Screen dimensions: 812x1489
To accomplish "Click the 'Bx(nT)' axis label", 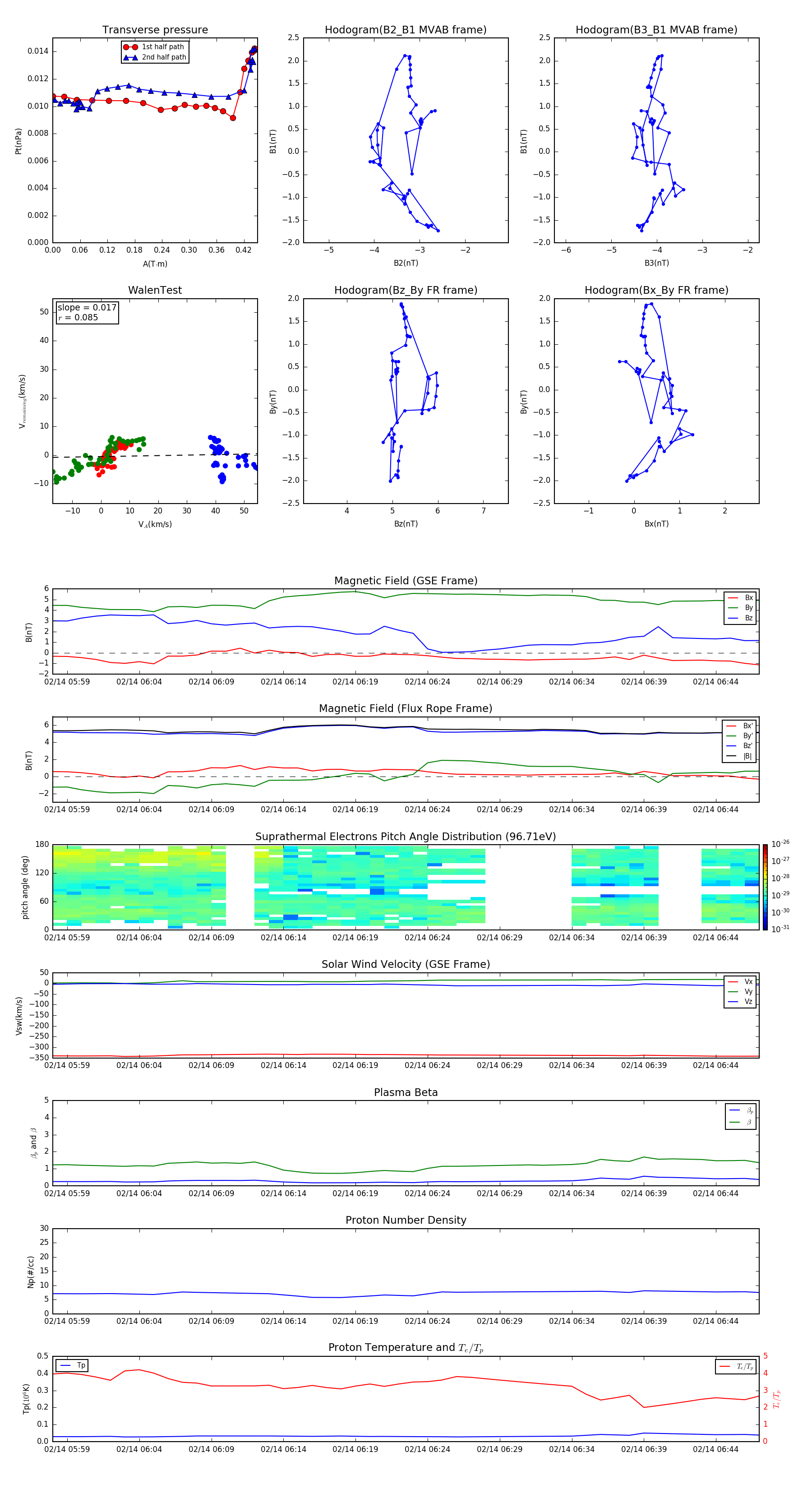I will [x=656, y=524].
